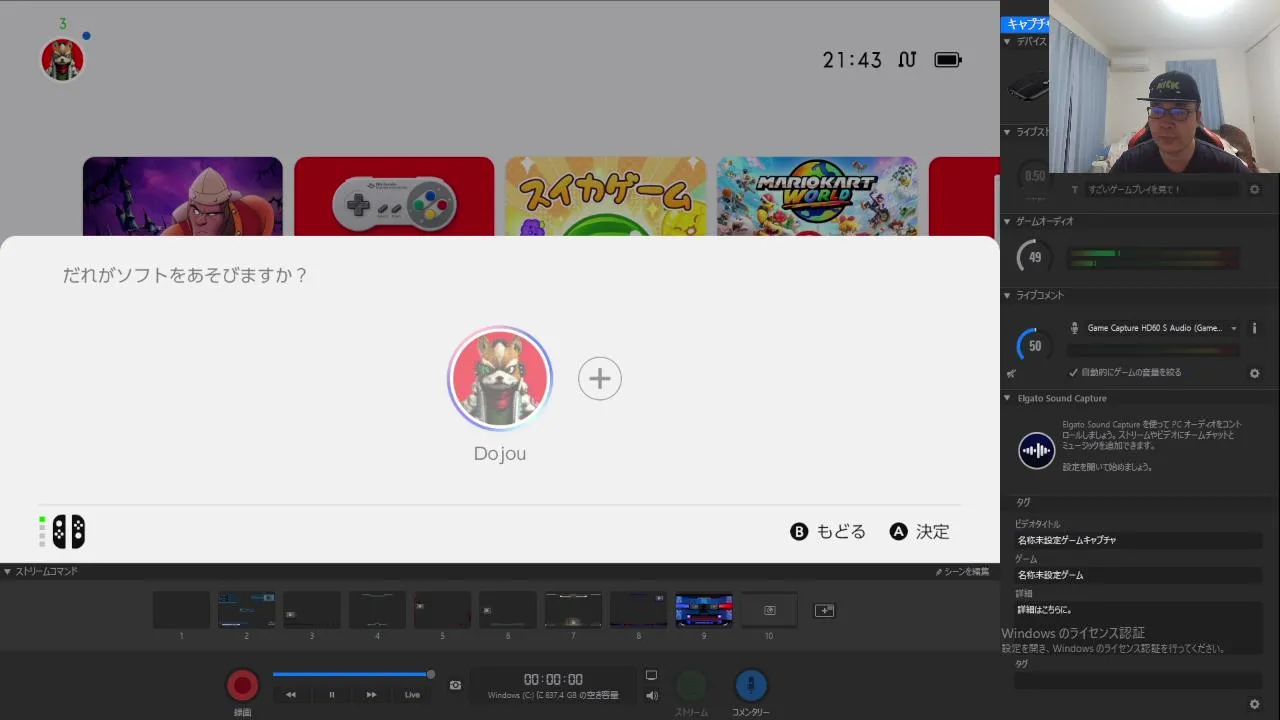This screenshot has width=1280, height=720.
Task: Open Game Capture HD60 S Audio dropdown
Action: 1160,328
